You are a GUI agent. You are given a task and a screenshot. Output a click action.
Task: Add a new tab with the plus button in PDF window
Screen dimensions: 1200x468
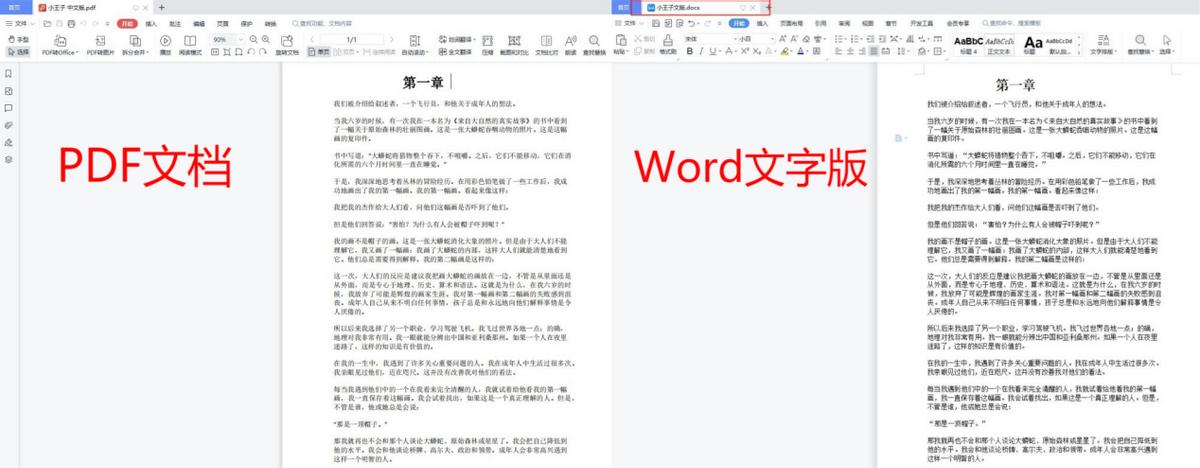click(161, 7)
